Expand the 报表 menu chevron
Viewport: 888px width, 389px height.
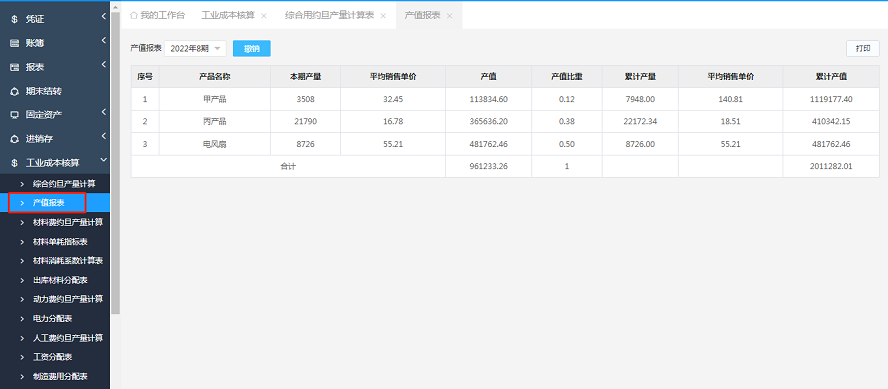(x=104, y=65)
